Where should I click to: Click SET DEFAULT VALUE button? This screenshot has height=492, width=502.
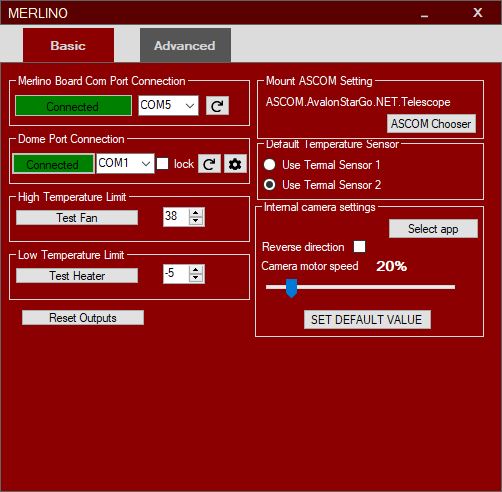tap(367, 320)
